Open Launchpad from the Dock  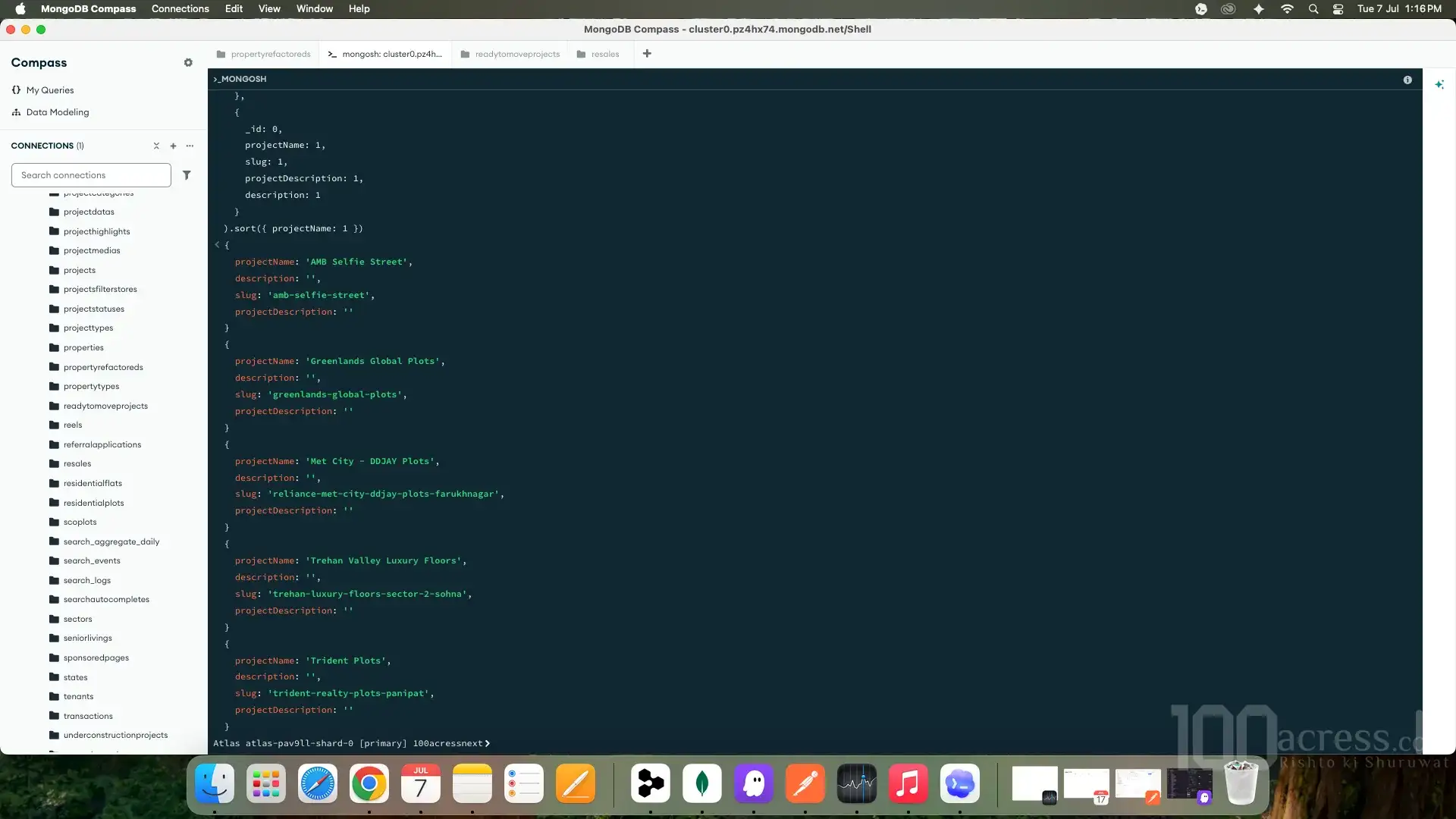(266, 784)
